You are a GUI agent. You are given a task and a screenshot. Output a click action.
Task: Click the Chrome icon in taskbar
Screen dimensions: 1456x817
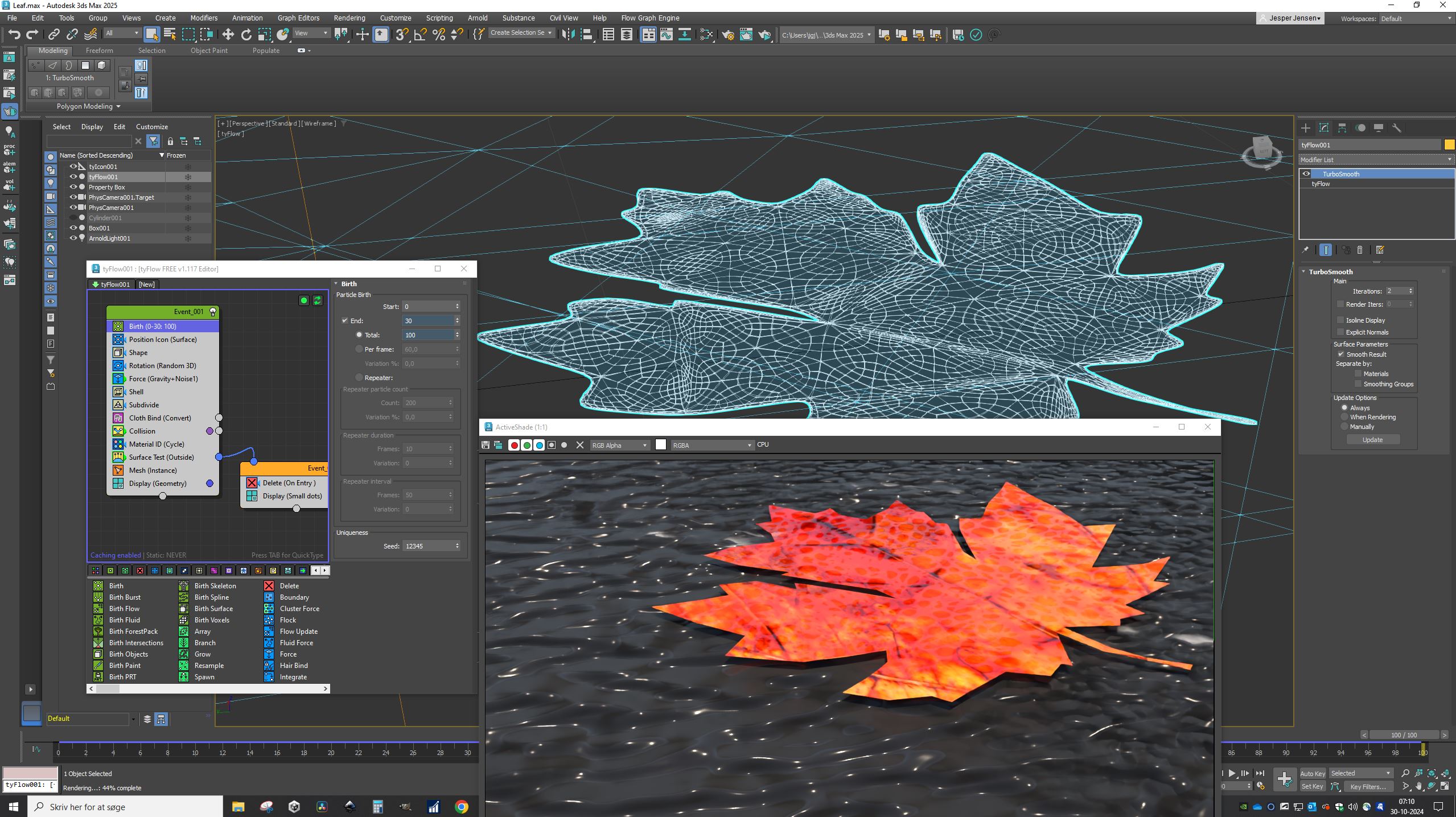coord(462,807)
